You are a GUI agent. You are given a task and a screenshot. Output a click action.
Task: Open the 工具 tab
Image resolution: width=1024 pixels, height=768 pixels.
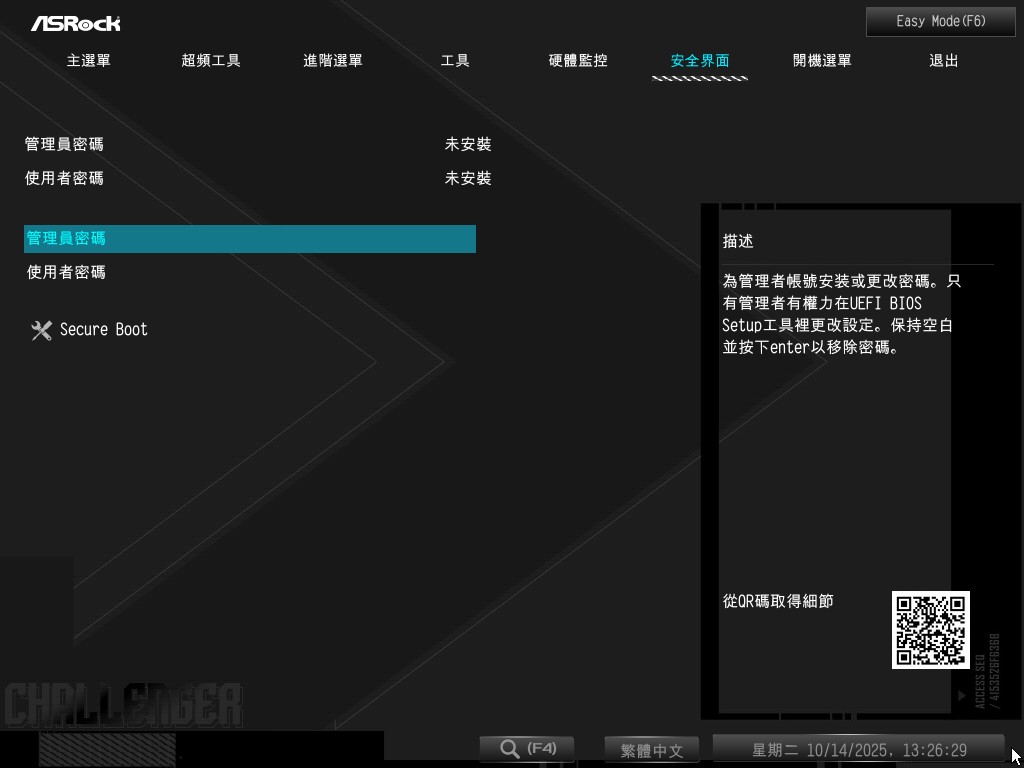(x=455, y=61)
